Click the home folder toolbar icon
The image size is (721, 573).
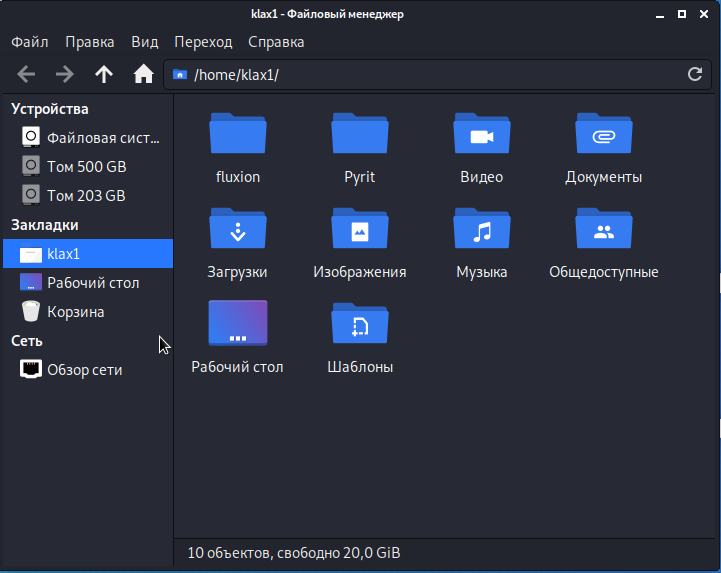coord(143,74)
